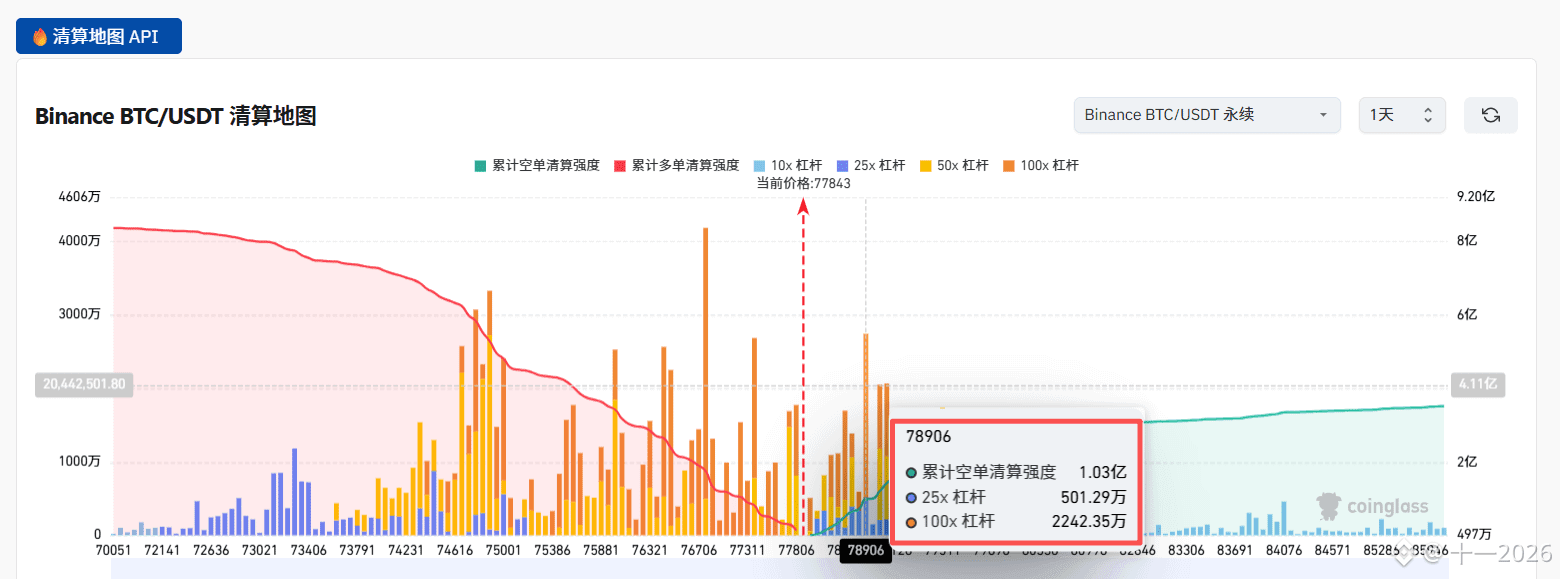The height and width of the screenshot is (579, 1560).
Task: Click the 100x 杠杆 tooltip row
Action: coord(1016,521)
